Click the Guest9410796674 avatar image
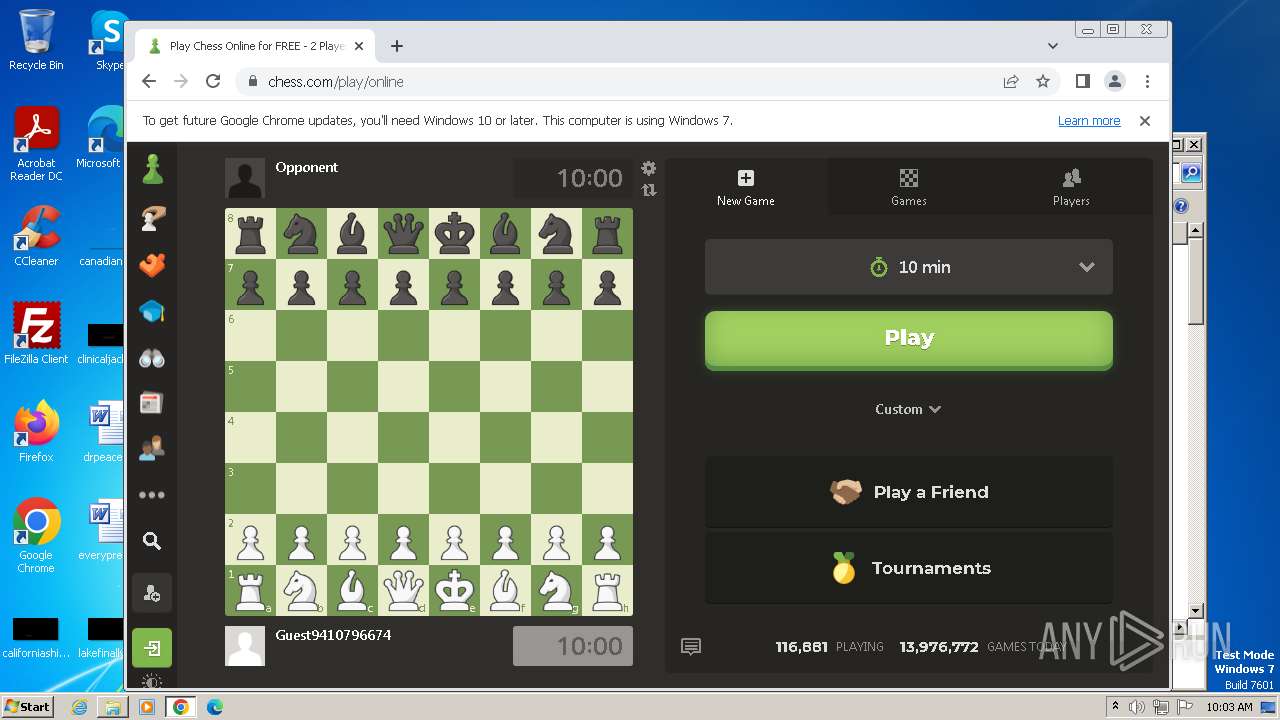The image size is (1280, 720). click(x=245, y=646)
